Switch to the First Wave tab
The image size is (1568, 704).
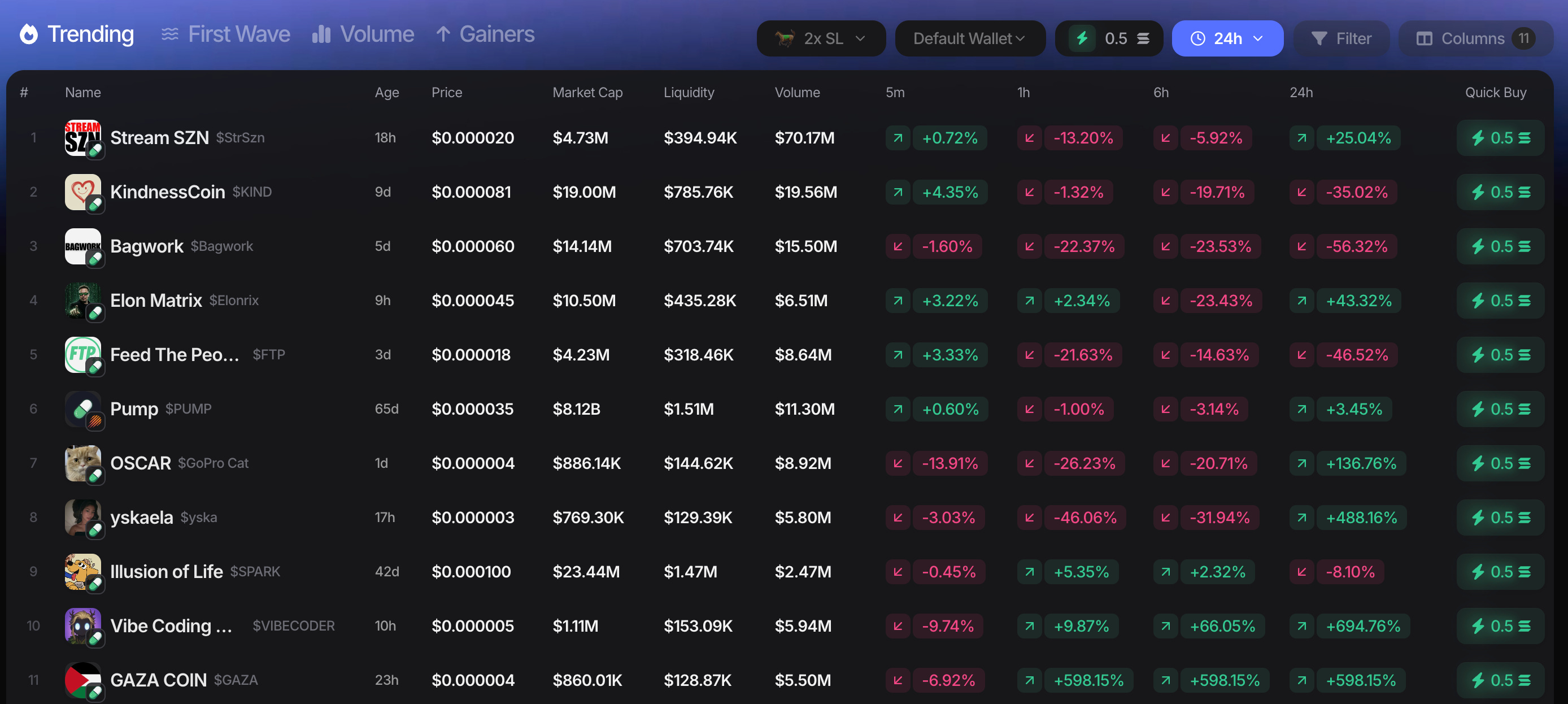pos(226,34)
